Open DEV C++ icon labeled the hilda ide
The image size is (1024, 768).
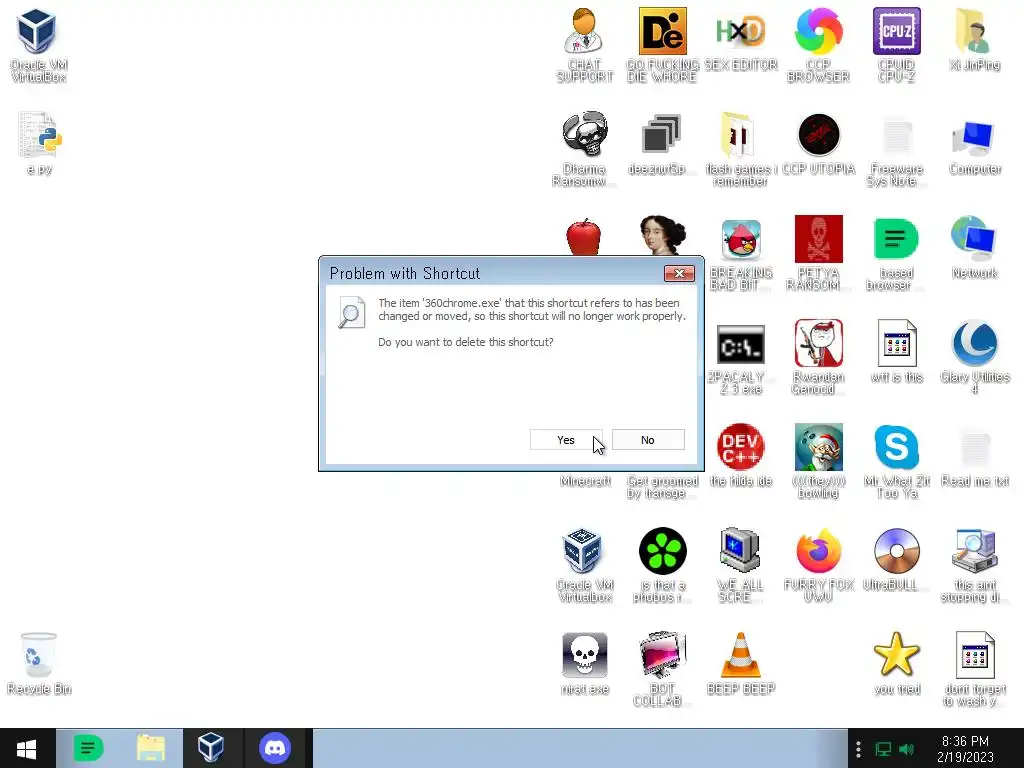741,455
